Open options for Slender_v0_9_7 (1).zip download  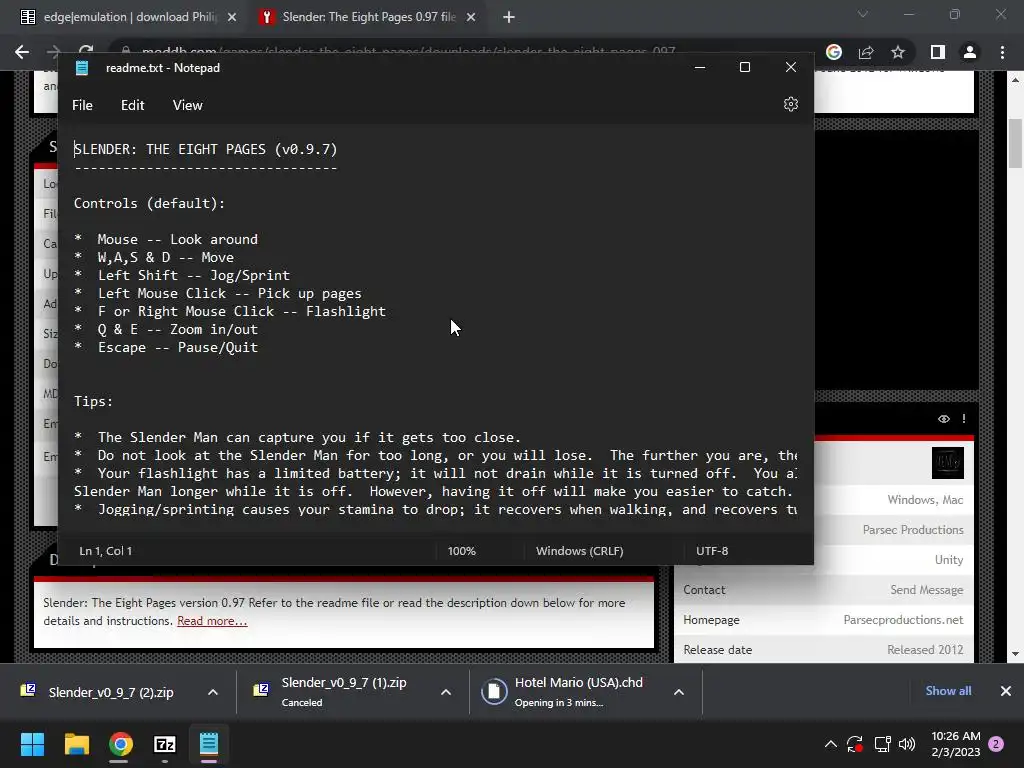(x=446, y=692)
